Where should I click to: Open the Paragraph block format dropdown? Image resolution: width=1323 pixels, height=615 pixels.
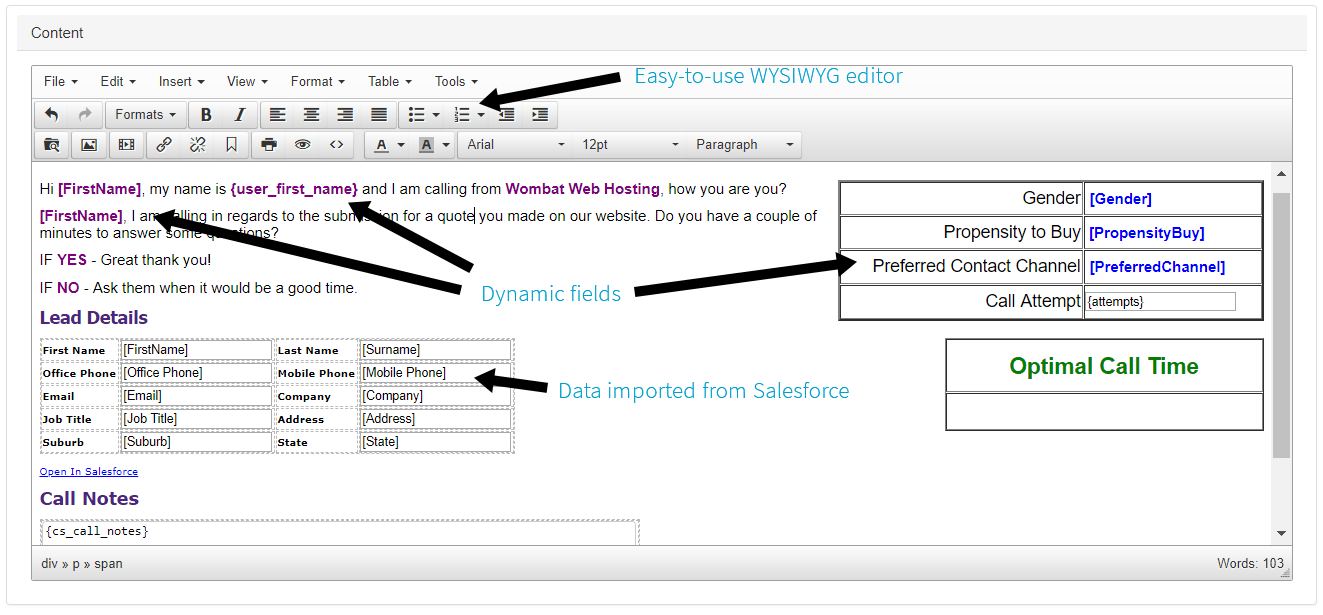coord(745,145)
